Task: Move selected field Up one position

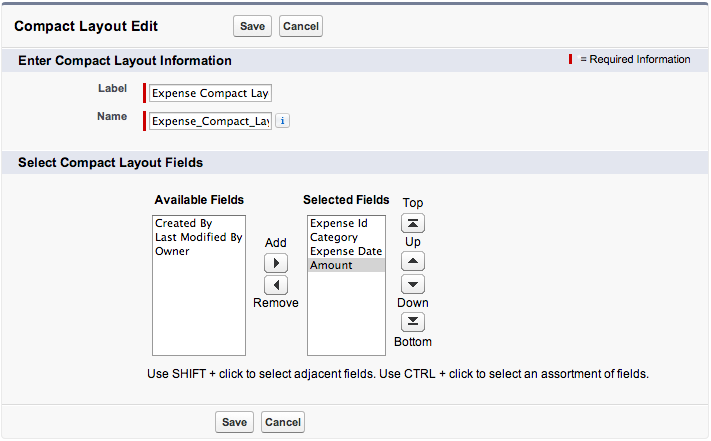Action: click(413, 262)
